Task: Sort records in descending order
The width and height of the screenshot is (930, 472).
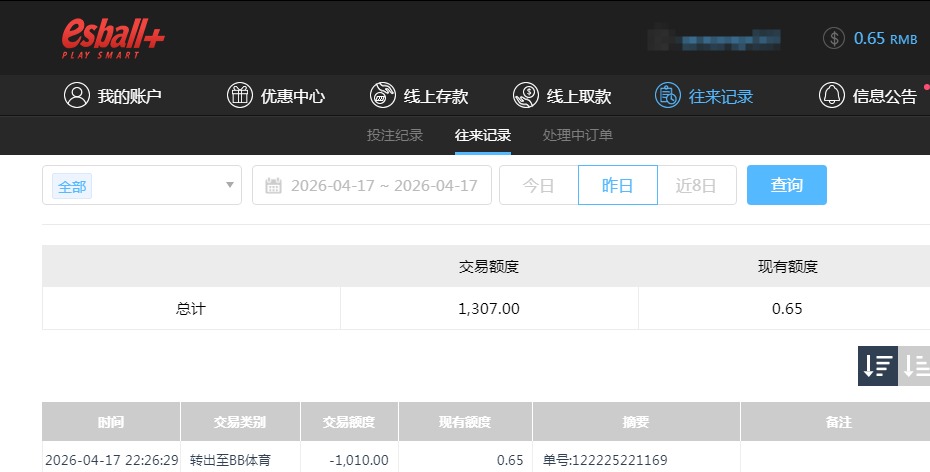Action: click(878, 366)
